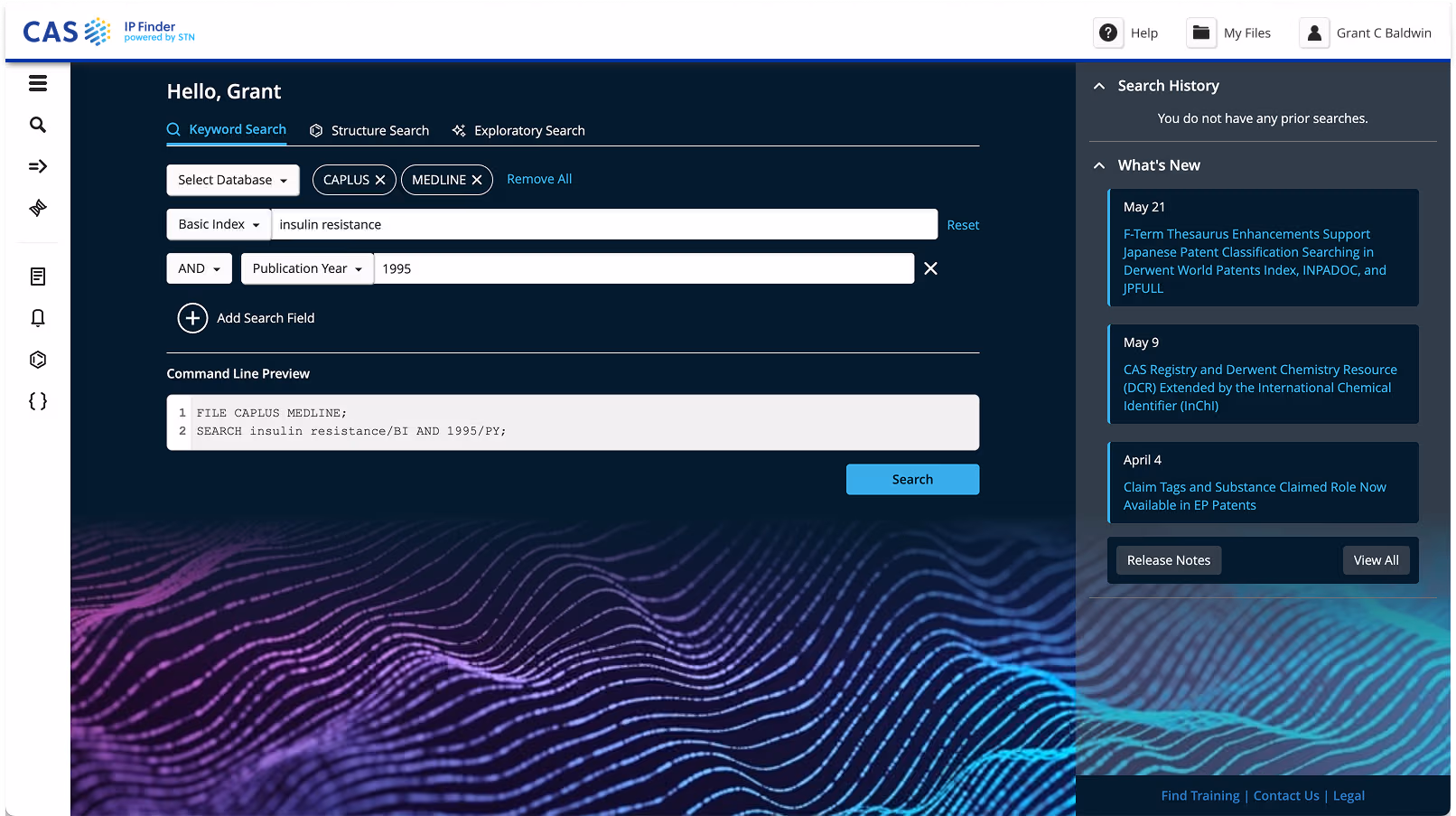Click the arrow export icon in sidebar
The width and height of the screenshot is (1456, 816).
pos(37,166)
